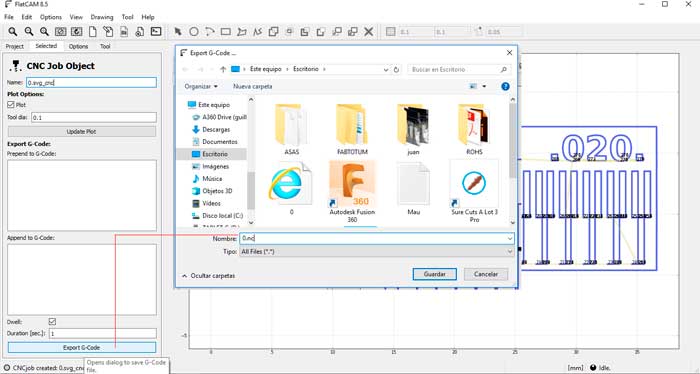Select Descargas in the navigation pane

[x=216, y=129]
